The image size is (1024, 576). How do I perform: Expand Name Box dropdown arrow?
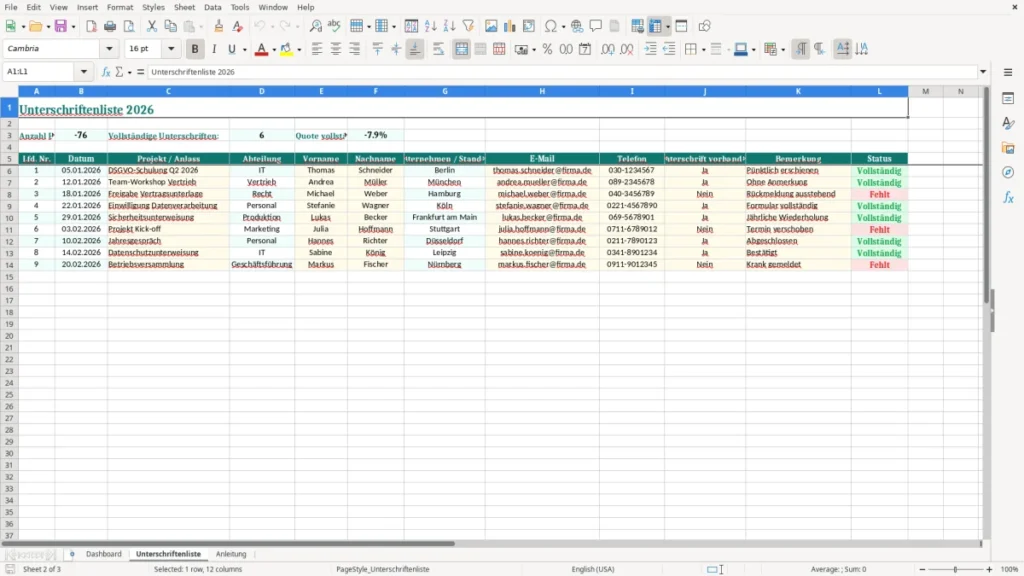coord(84,72)
